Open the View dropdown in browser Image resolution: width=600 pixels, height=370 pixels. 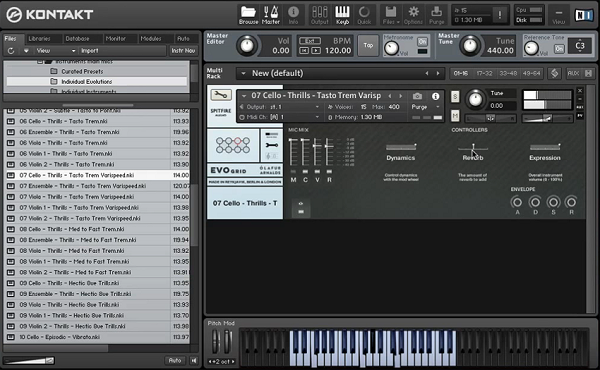coord(55,51)
